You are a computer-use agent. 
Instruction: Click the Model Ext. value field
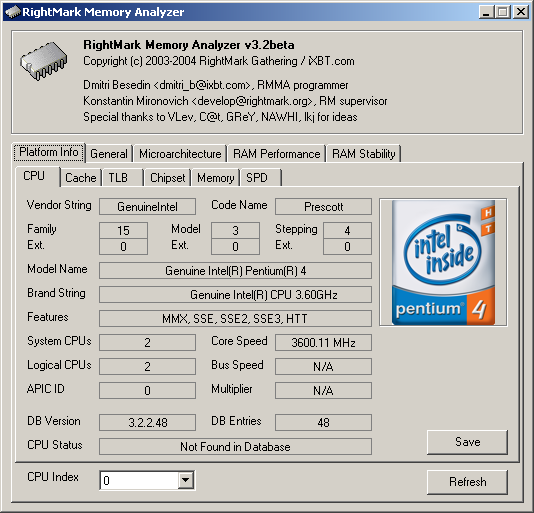235,246
